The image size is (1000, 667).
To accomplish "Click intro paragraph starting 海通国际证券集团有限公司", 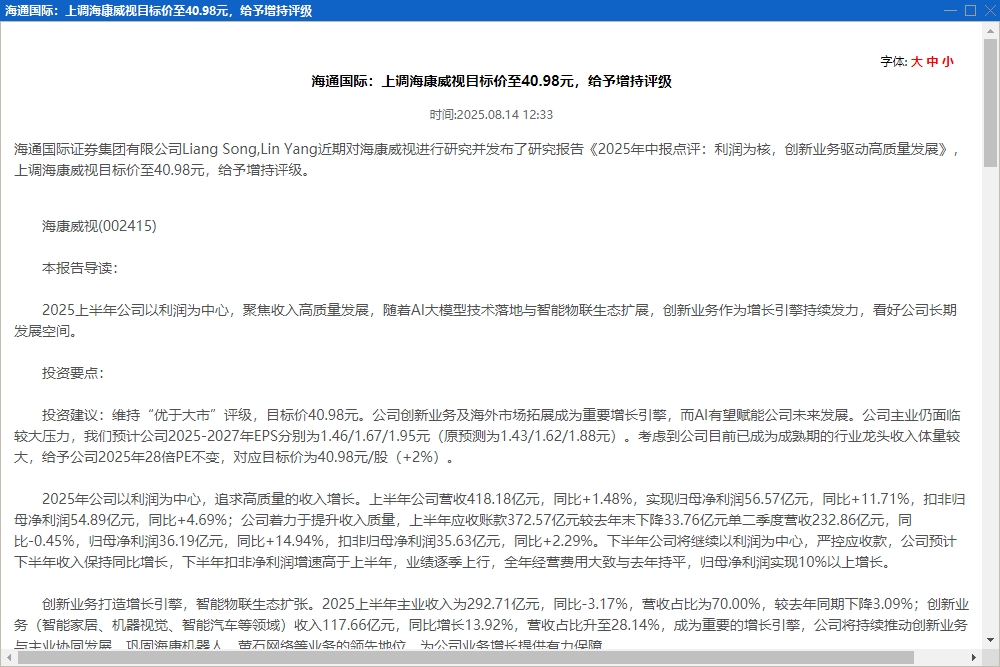I will tap(488, 159).
